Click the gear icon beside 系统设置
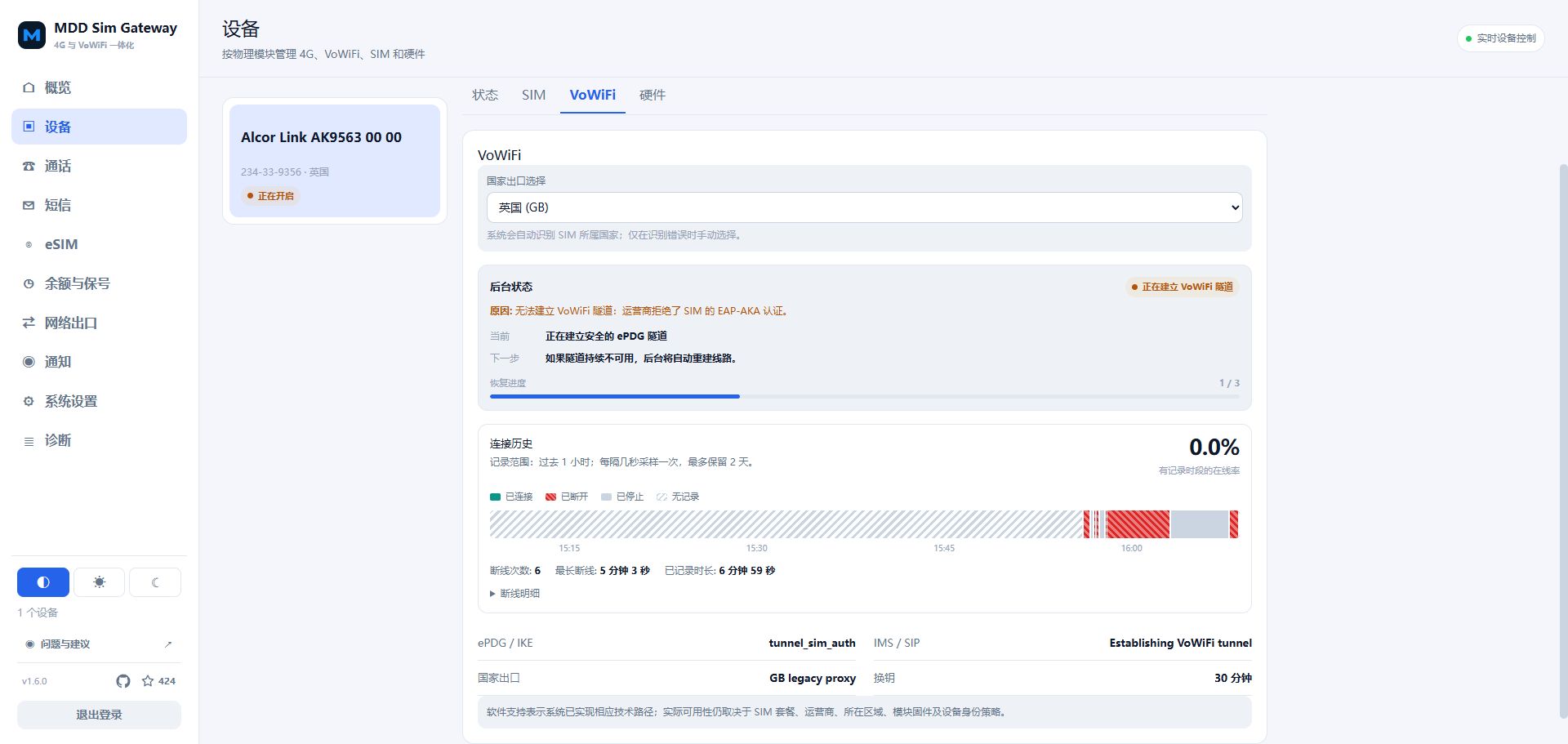The image size is (1568, 744). 29,401
